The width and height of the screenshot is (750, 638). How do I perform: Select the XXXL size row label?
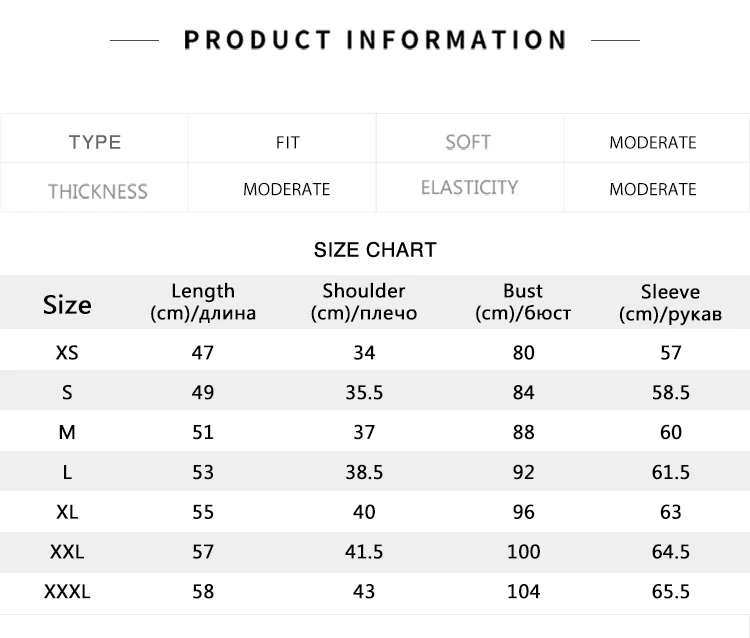tap(67, 592)
